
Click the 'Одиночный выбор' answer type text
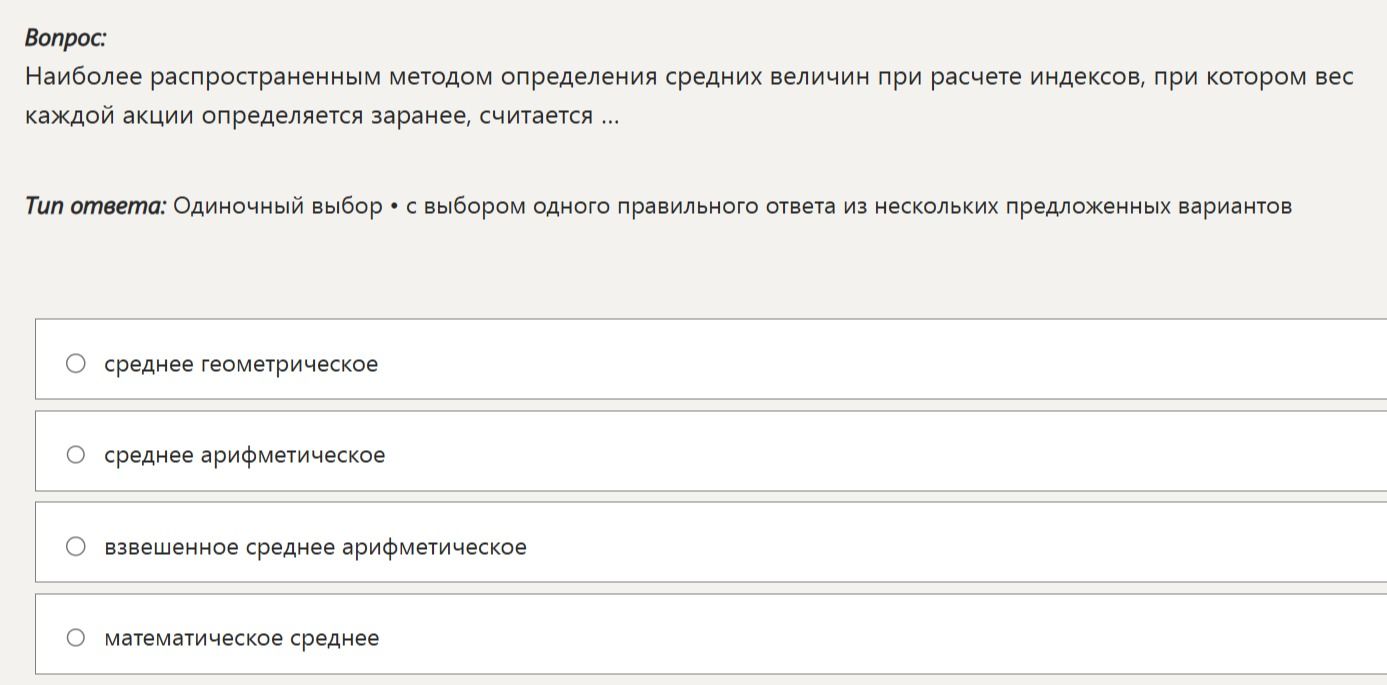278,207
